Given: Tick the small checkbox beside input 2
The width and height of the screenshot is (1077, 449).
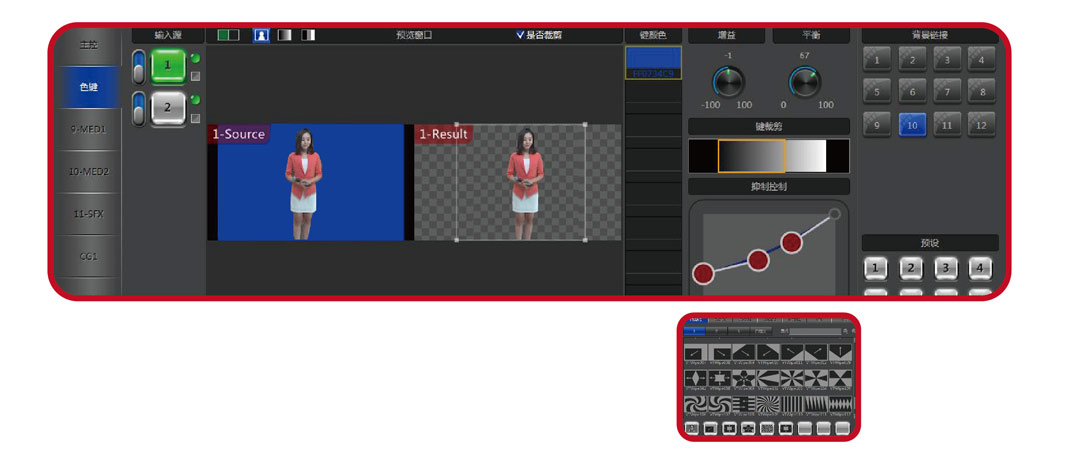Looking at the screenshot, I should (x=195, y=119).
